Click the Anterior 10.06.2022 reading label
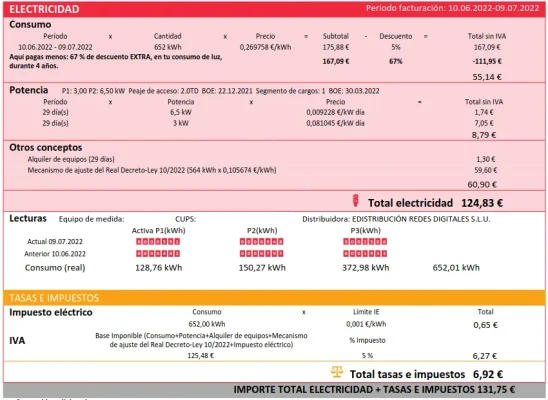Image resolution: width=548 pixels, height=400 pixels. [55, 254]
